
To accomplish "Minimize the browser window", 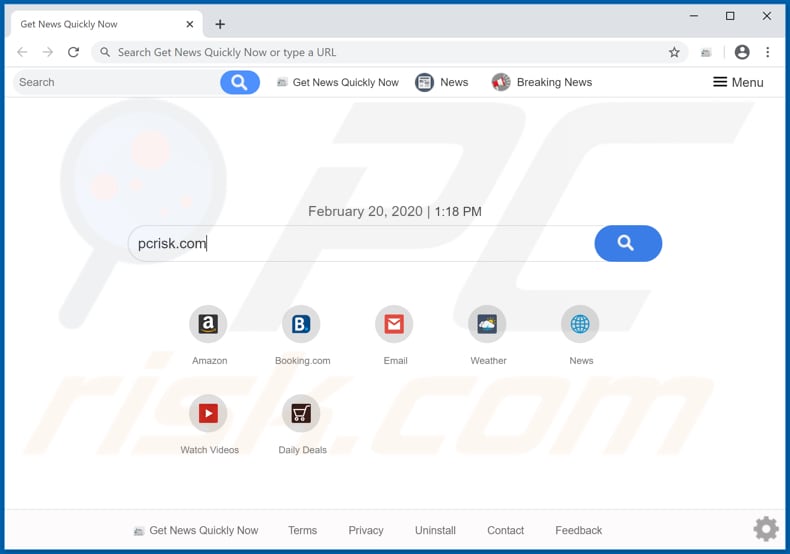I will click(694, 16).
